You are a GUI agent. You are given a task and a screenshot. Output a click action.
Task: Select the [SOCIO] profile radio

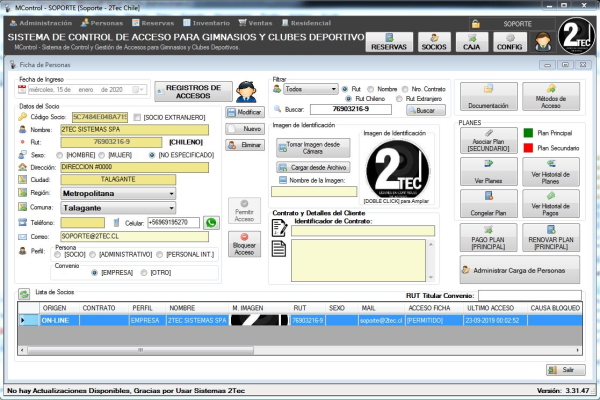(x=57, y=255)
